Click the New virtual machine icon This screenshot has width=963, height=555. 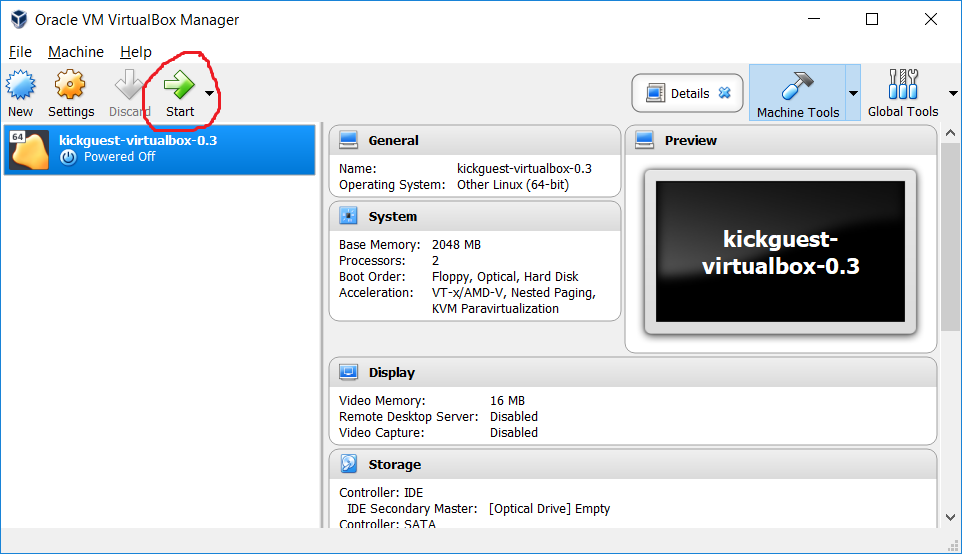click(20, 87)
